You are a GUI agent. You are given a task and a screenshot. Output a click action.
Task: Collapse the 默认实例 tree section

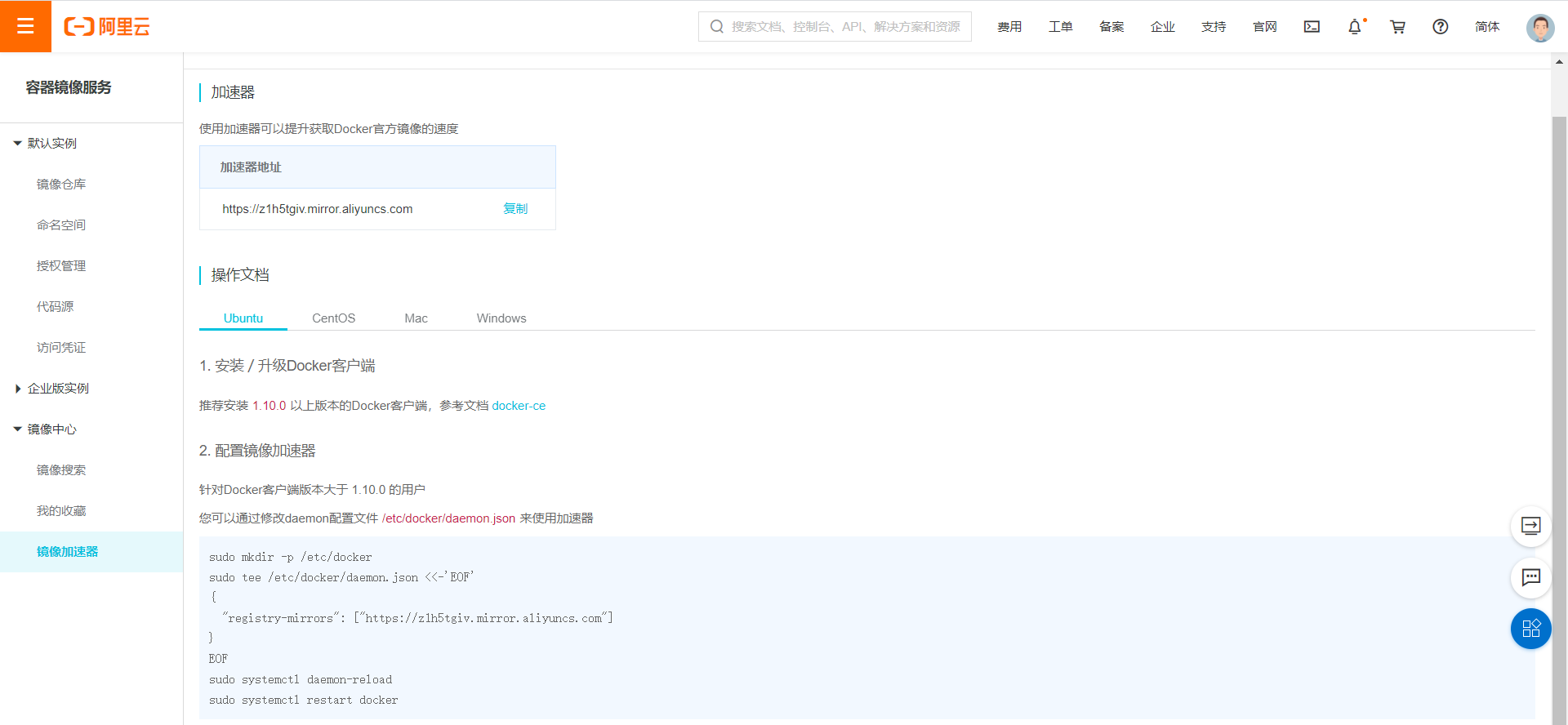pos(17,144)
